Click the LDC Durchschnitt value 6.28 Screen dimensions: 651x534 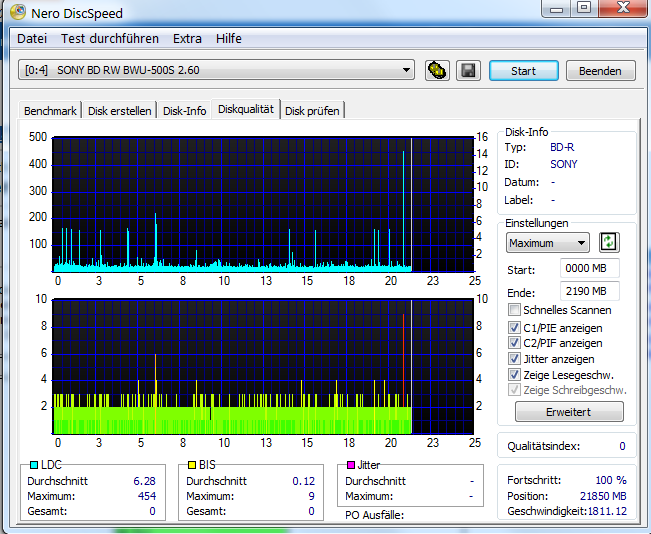pyautogui.click(x=144, y=481)
